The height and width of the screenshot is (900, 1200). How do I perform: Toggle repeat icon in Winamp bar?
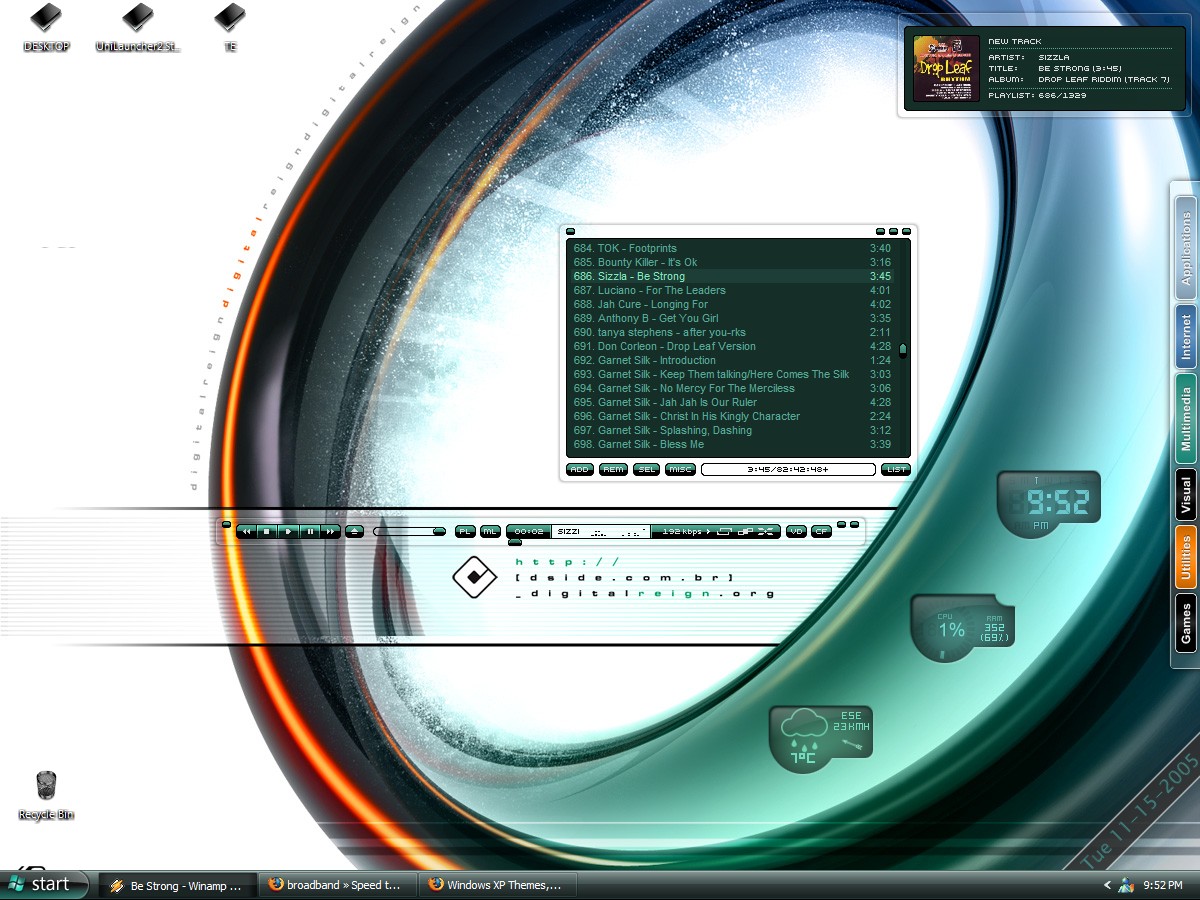pyautogui.click(x=725, y=531)
